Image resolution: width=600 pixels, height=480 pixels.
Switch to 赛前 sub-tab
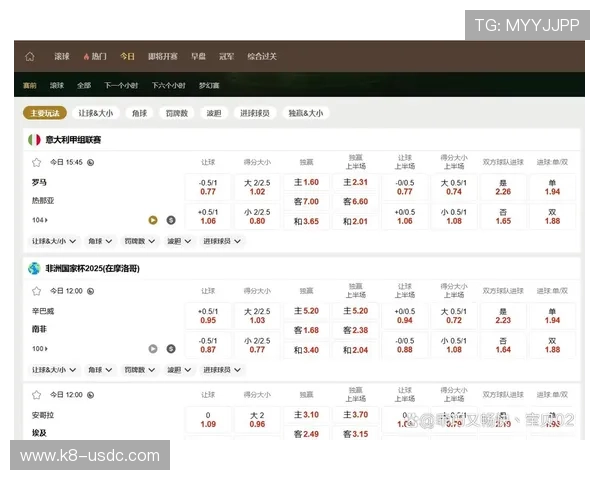pyautogui.click(x=29, y=85)
